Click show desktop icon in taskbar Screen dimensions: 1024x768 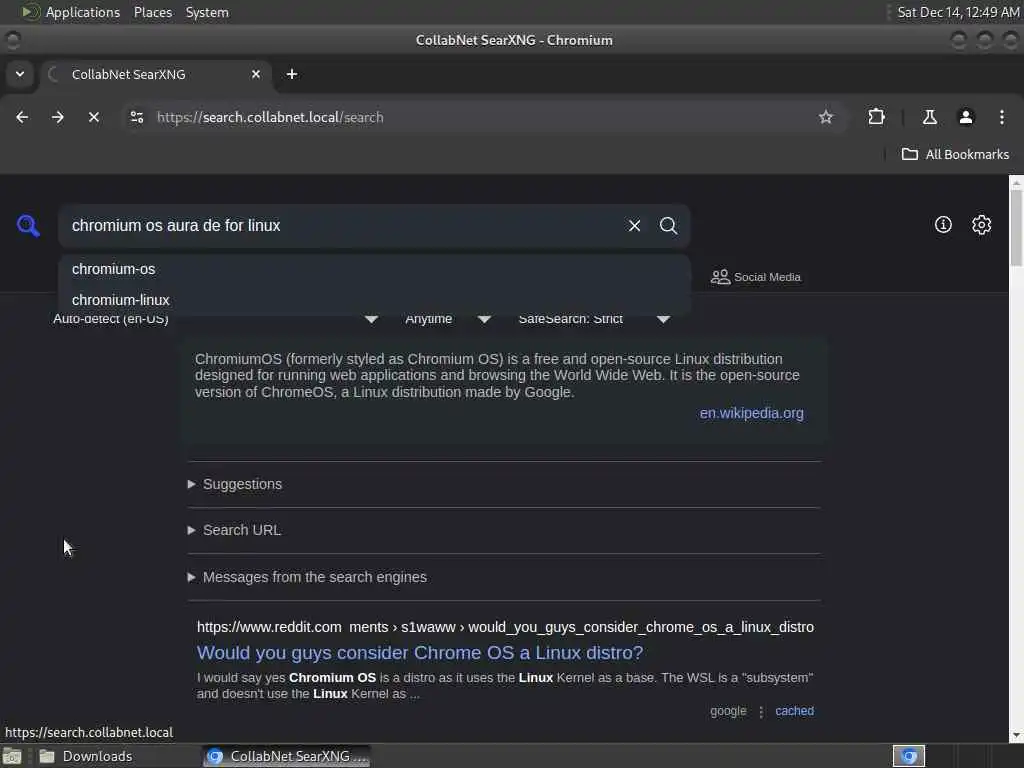(x=12, y=756)
